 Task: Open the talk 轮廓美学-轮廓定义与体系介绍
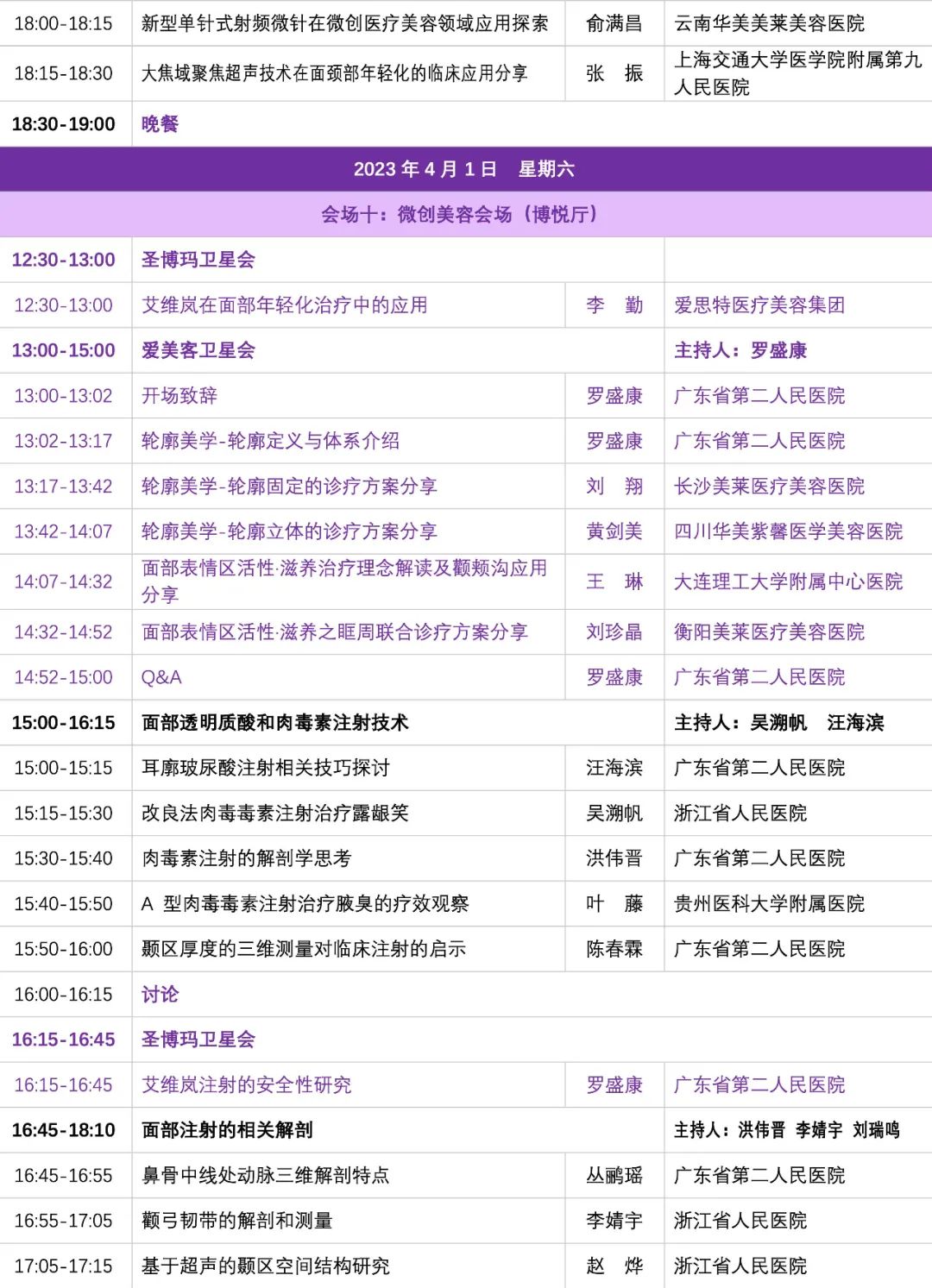click(x=270, y=441)
